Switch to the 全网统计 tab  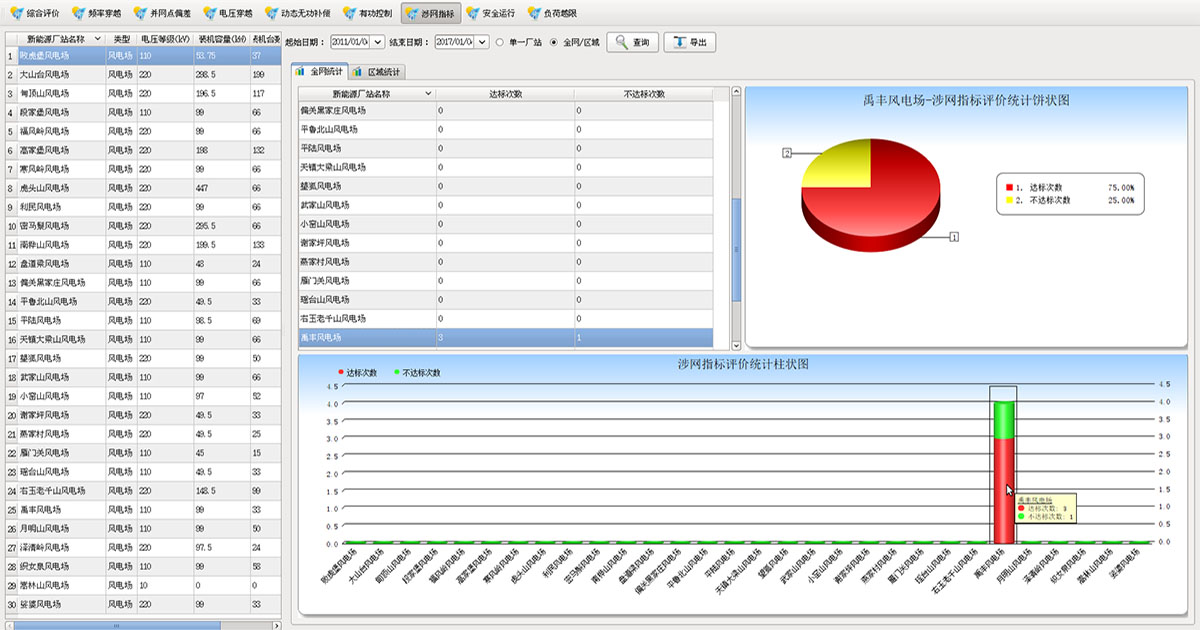click(319, 72)
